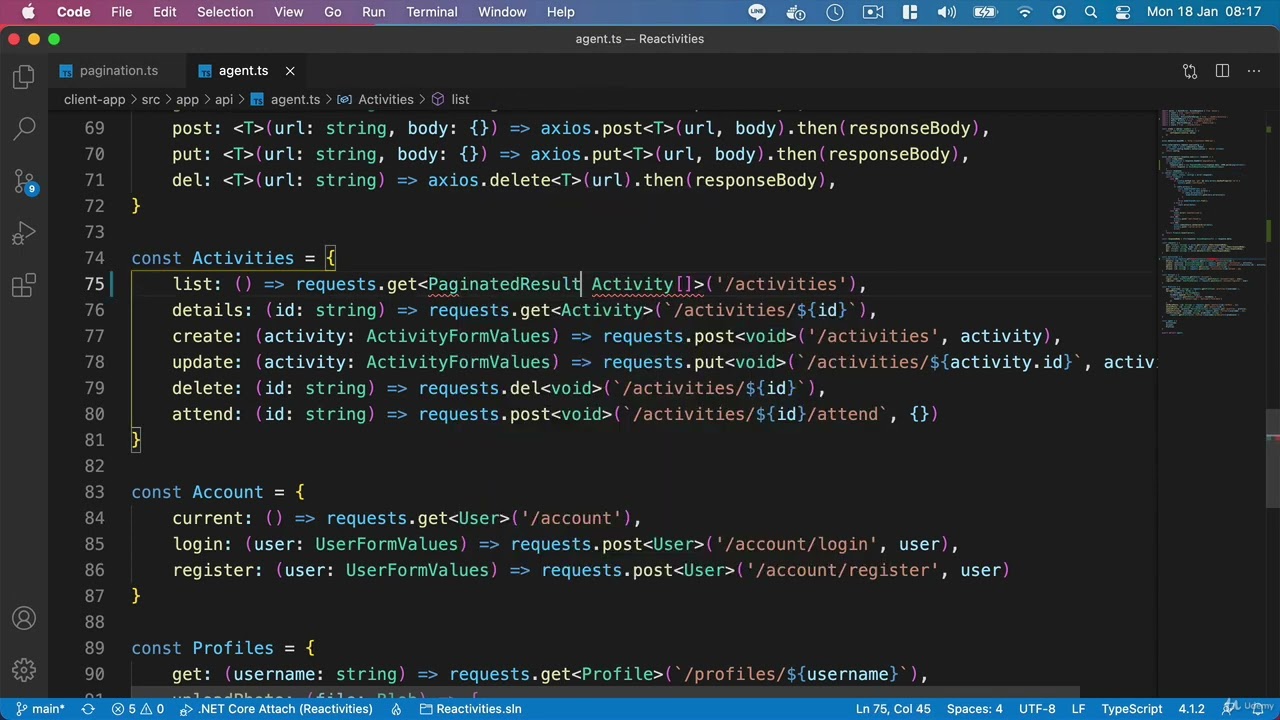Screen dimensions: 1280x720
Task: Open the File menu
Action: click(122, 12)
